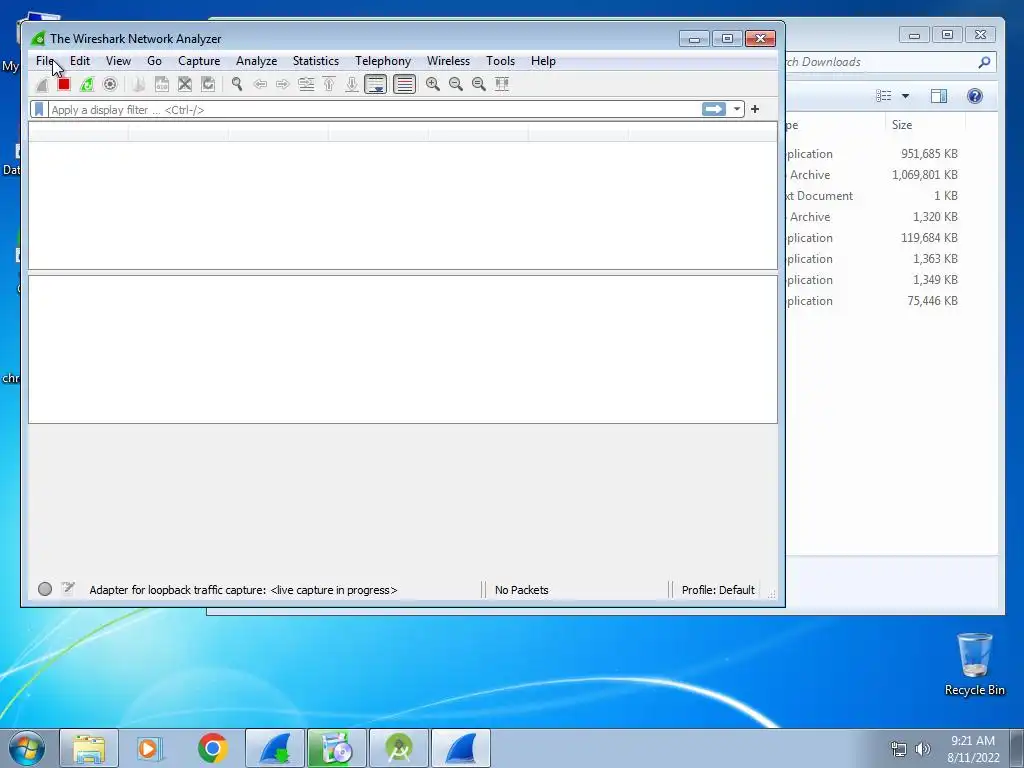Click the expert information circle in status bar
Screen dimensions: 1024x768
[45, 589]
